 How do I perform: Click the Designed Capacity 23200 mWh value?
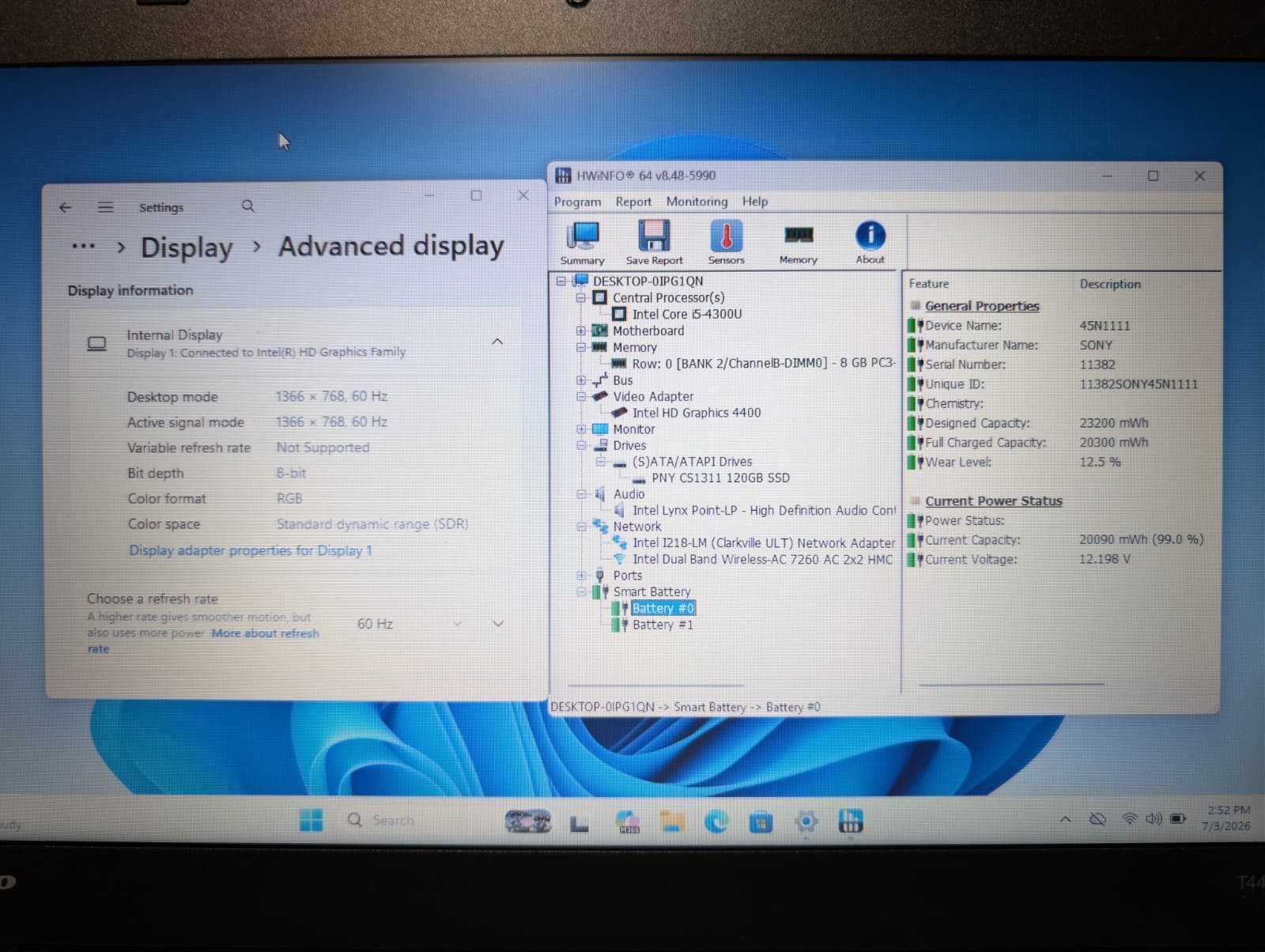tap(1114, 423)
